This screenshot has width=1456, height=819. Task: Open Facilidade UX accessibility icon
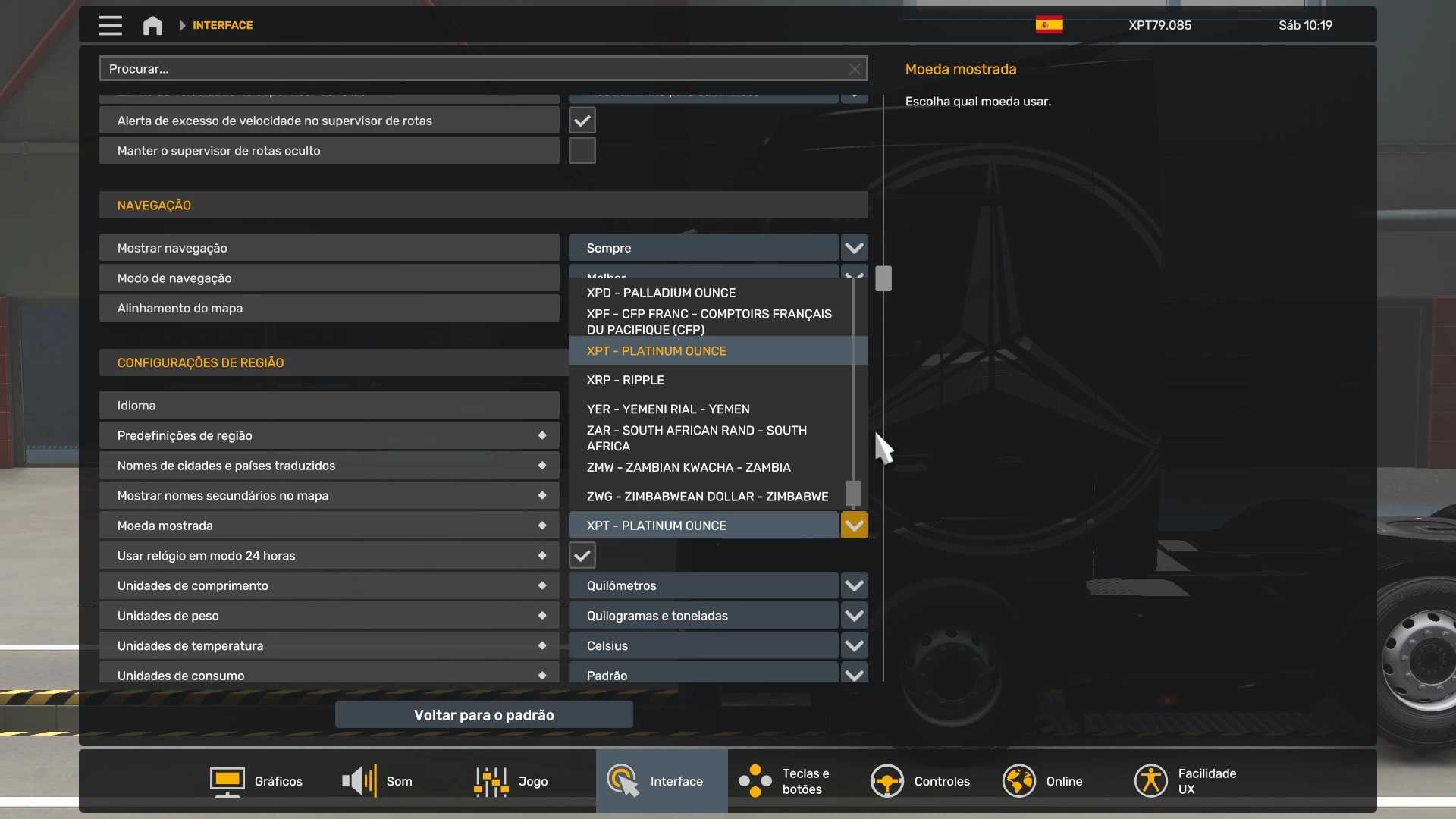[1150, 781]
